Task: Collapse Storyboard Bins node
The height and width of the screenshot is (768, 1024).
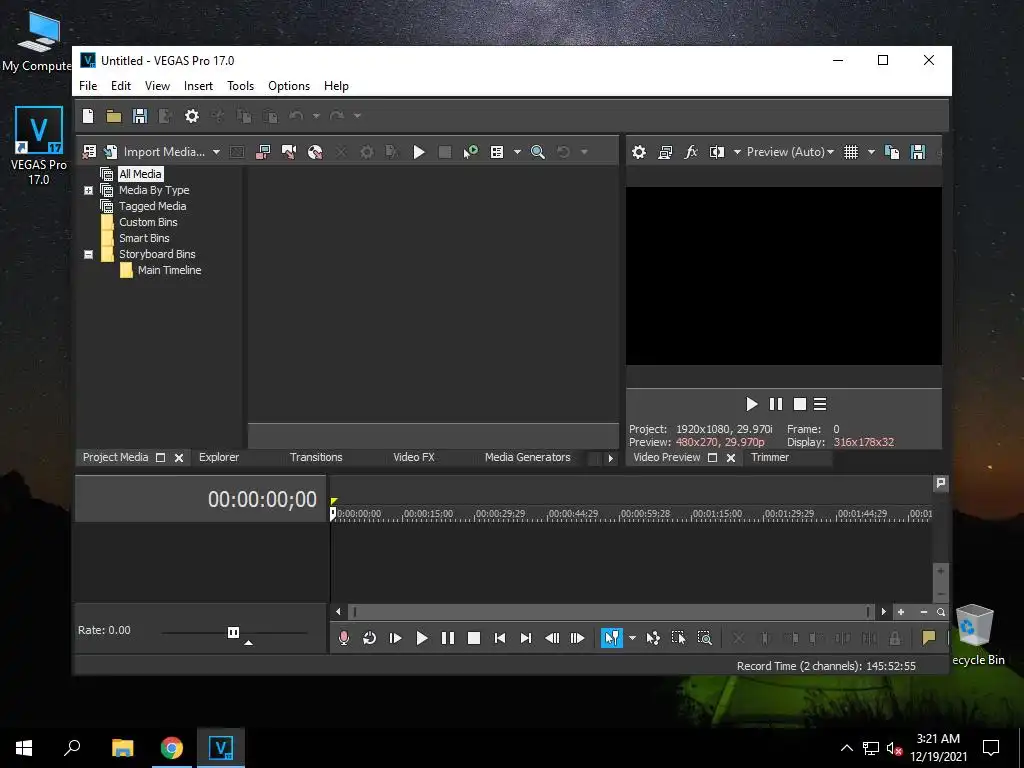Action: [88, 254]
